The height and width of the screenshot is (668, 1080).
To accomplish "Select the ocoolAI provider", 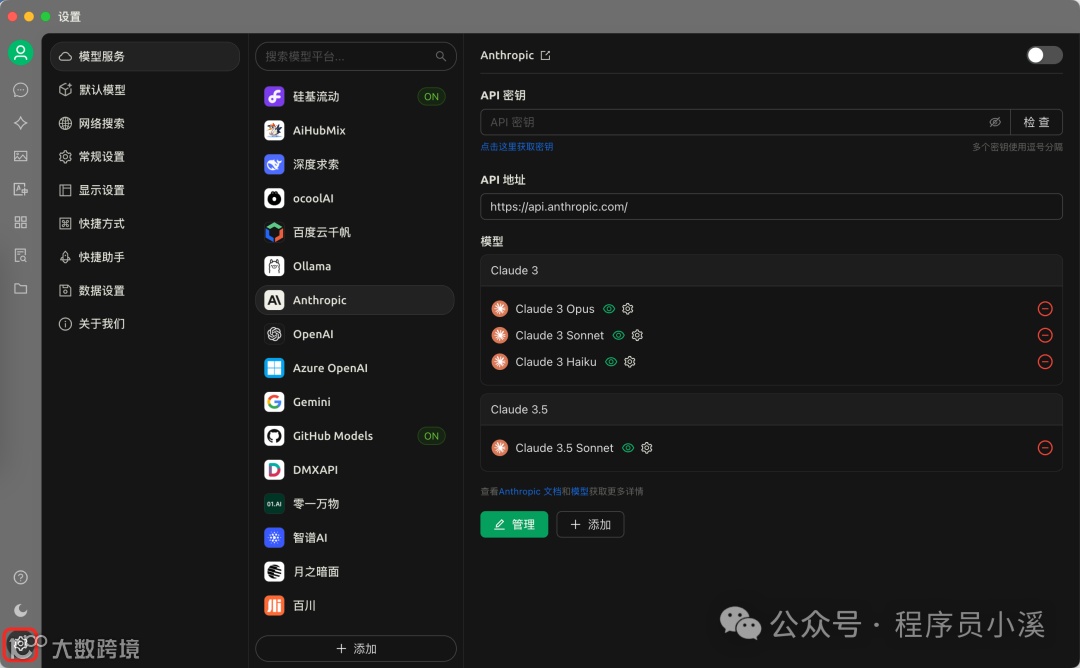I will point(355,198).
